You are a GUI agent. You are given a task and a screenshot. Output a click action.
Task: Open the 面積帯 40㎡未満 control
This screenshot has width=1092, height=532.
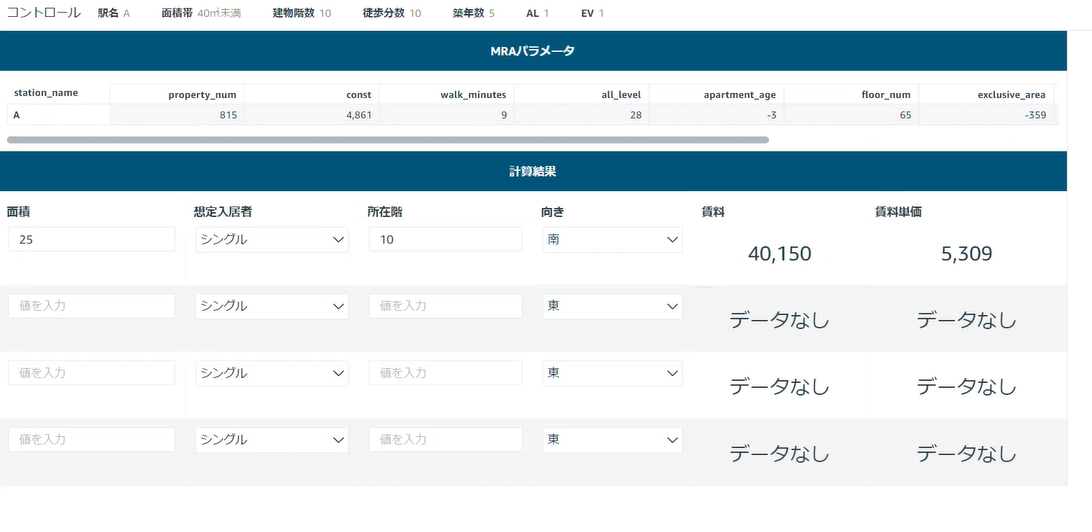pyautogui.click(x=201, y=13)
